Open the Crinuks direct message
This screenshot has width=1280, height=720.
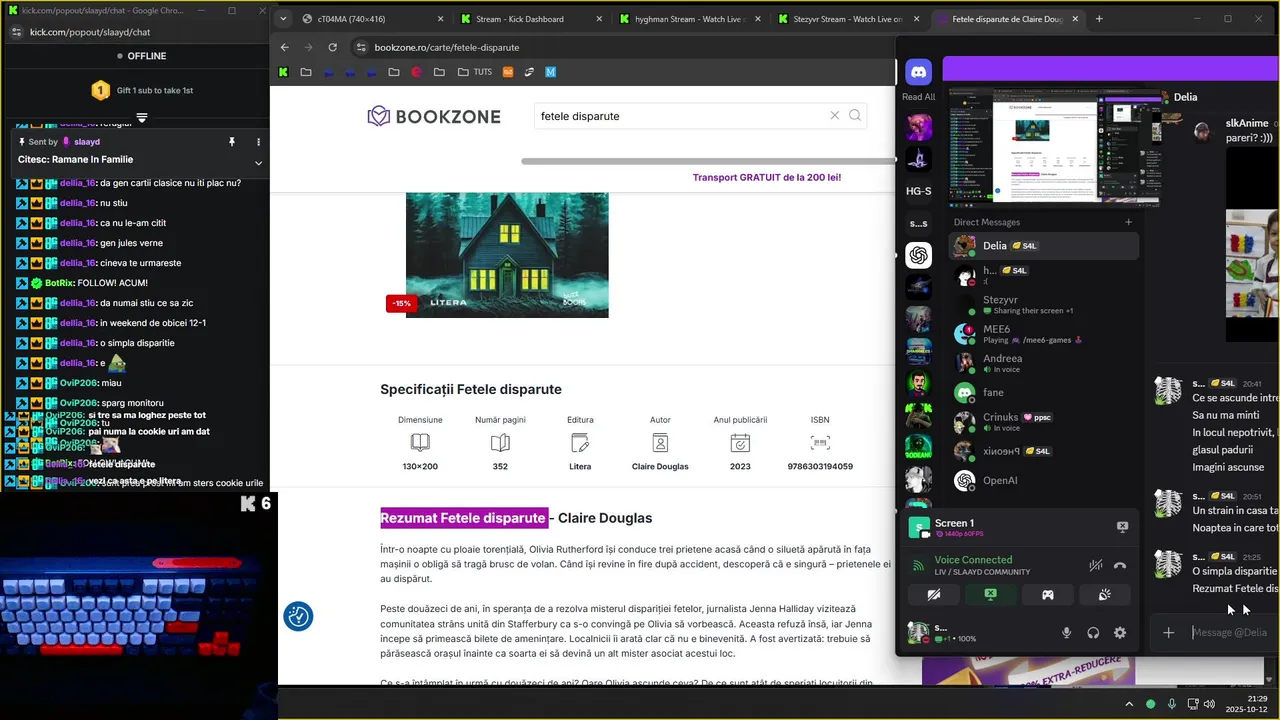click(x=1043, y=422)
